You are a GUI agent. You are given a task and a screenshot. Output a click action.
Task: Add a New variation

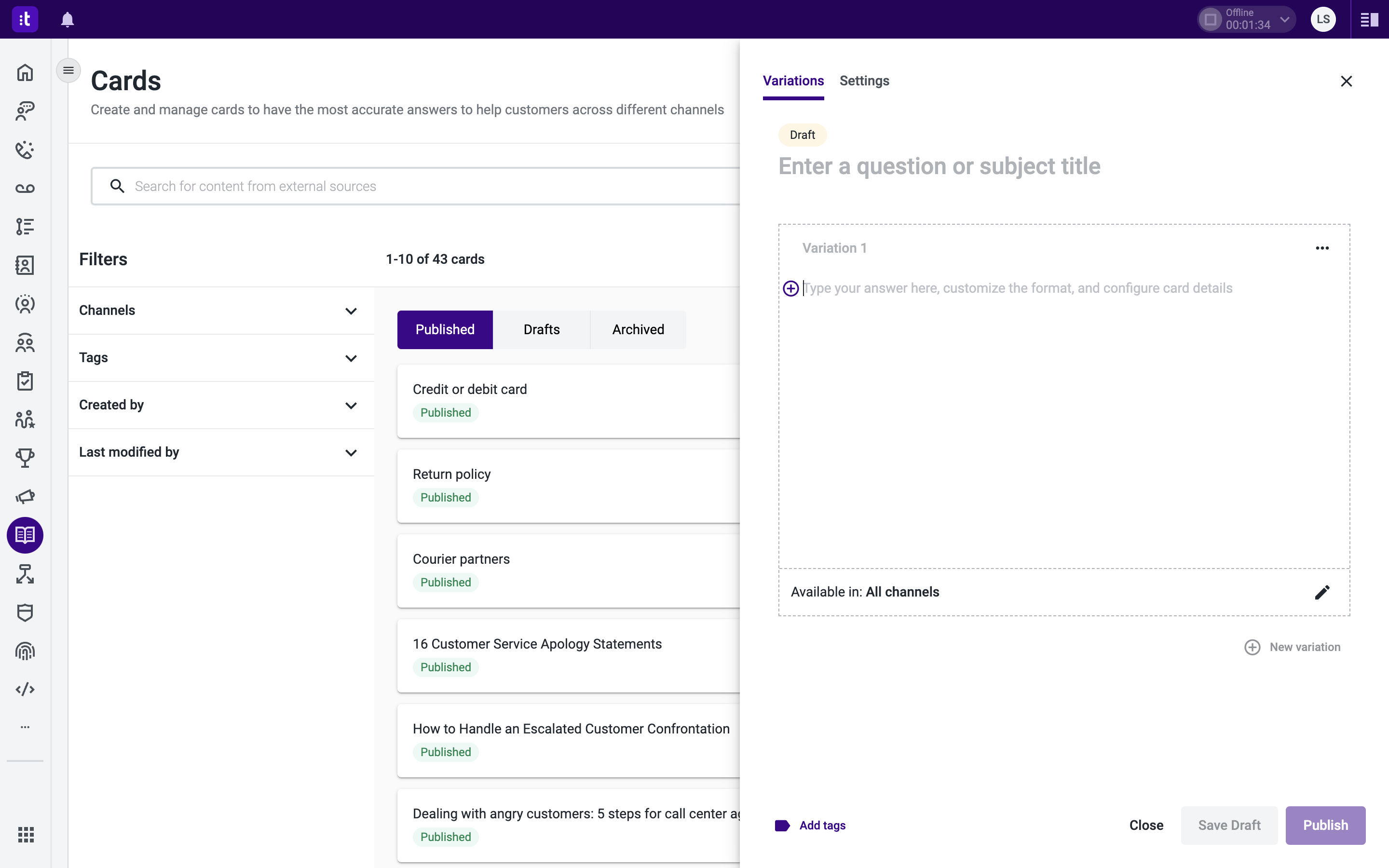click(x=1293, y=647)
